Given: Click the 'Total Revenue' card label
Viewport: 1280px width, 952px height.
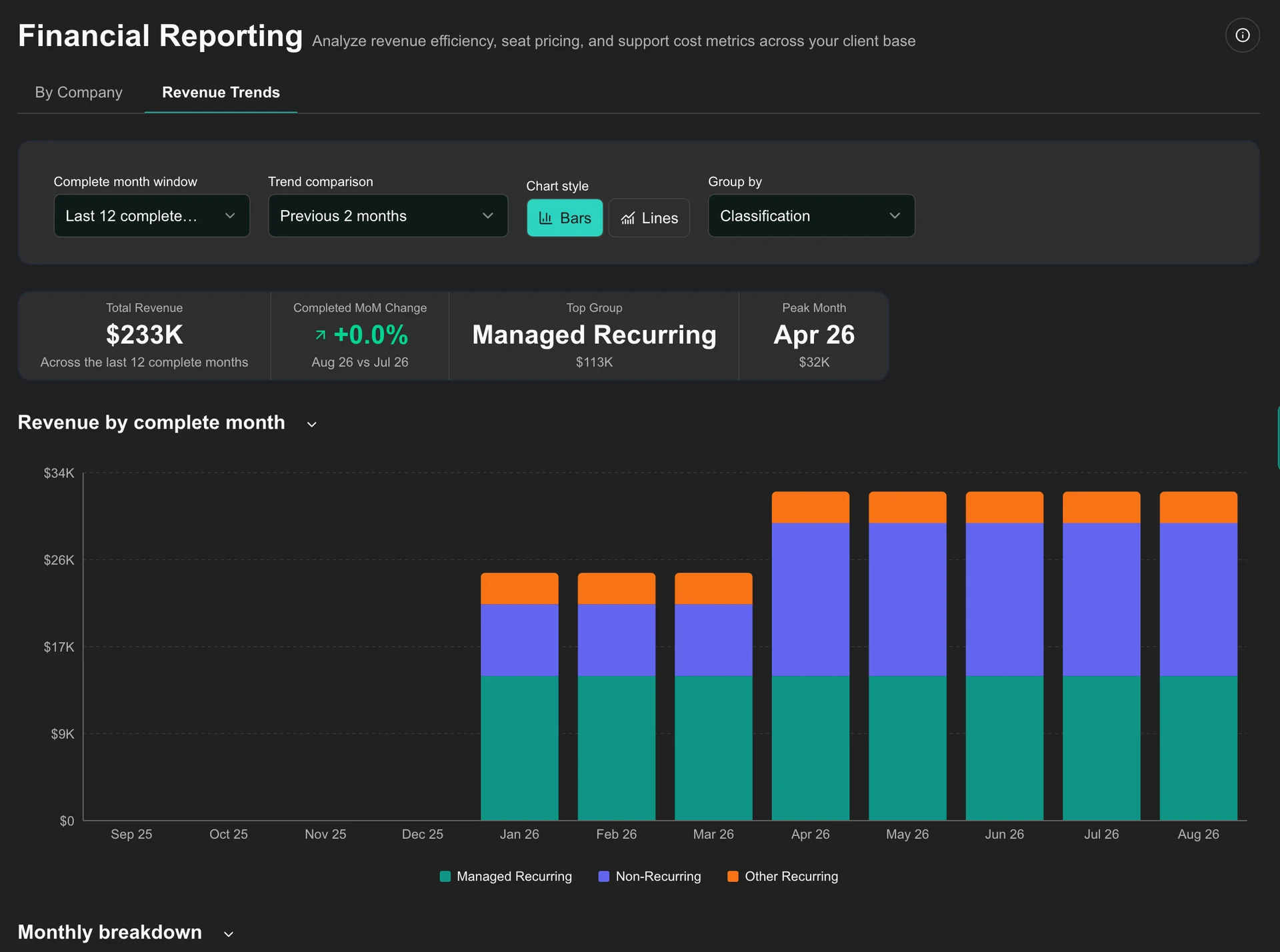Looking at the screenshot, I should [144, 308].
